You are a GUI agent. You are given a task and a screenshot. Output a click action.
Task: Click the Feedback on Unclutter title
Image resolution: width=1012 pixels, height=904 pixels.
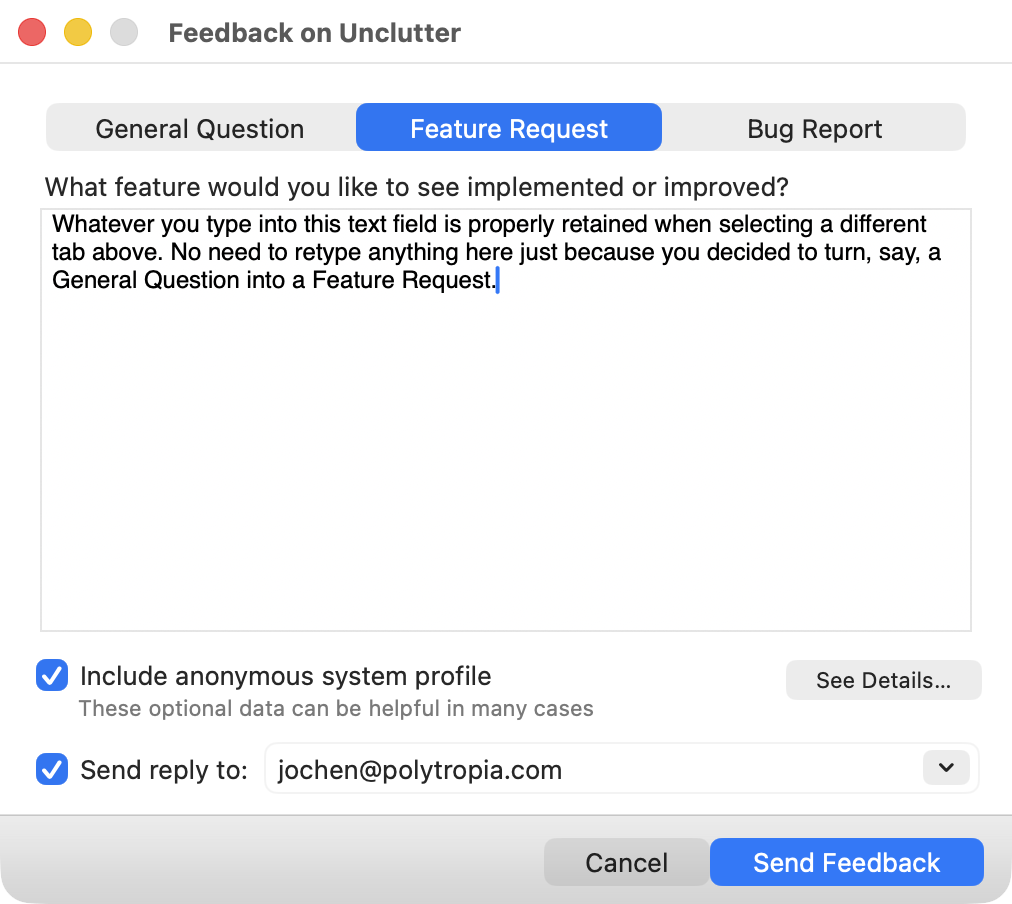click(x=314, y=33)
